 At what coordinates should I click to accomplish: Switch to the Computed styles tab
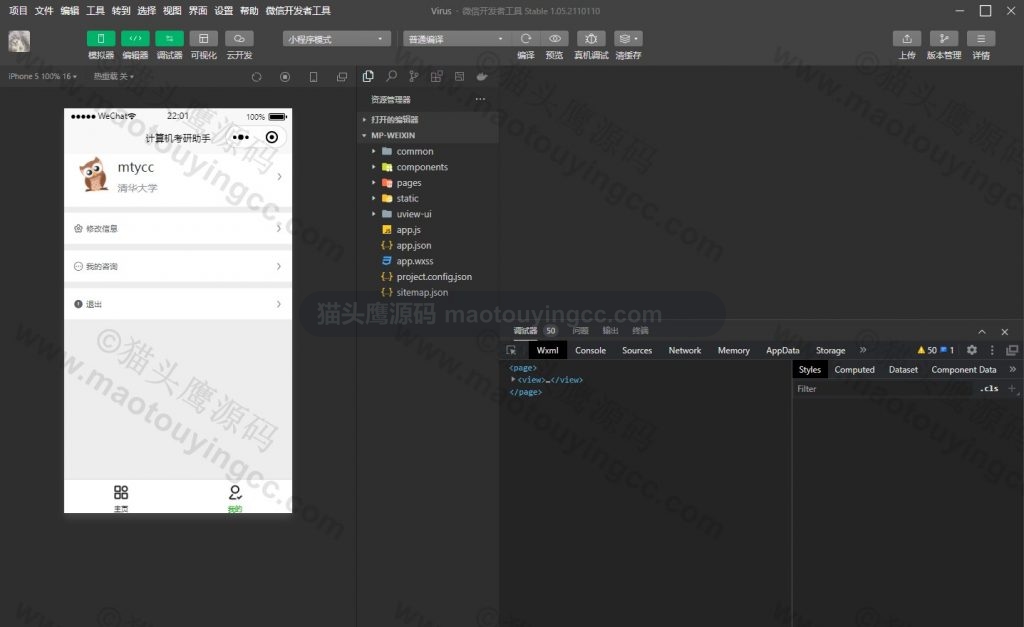click(854, 369)
